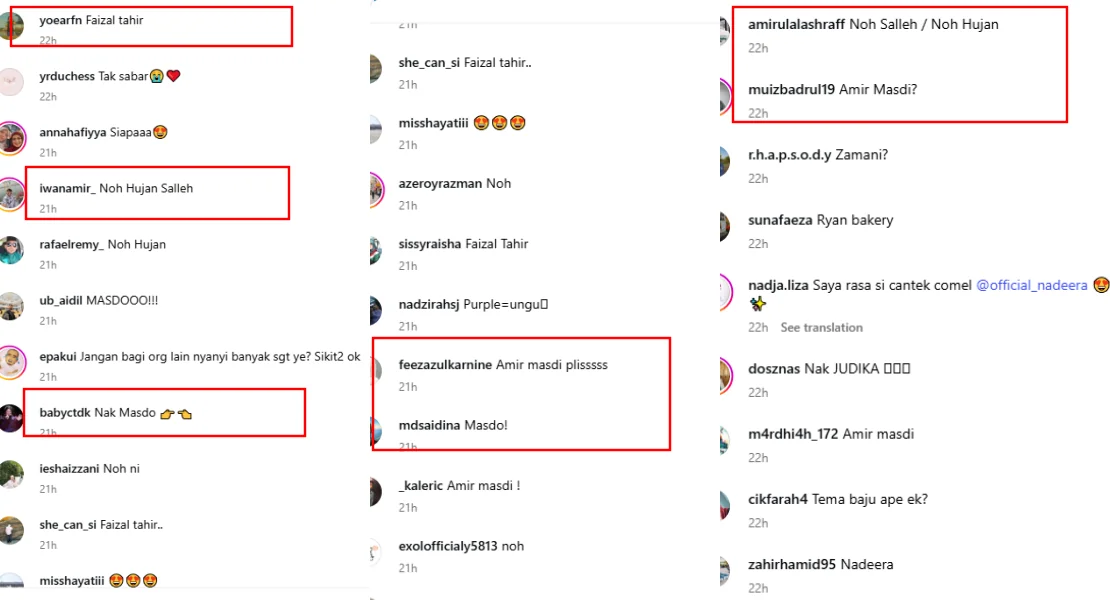Screen dimensions: 1110x600
Task: Open azeroyrazman avatar picture
Action: (377, 190)
